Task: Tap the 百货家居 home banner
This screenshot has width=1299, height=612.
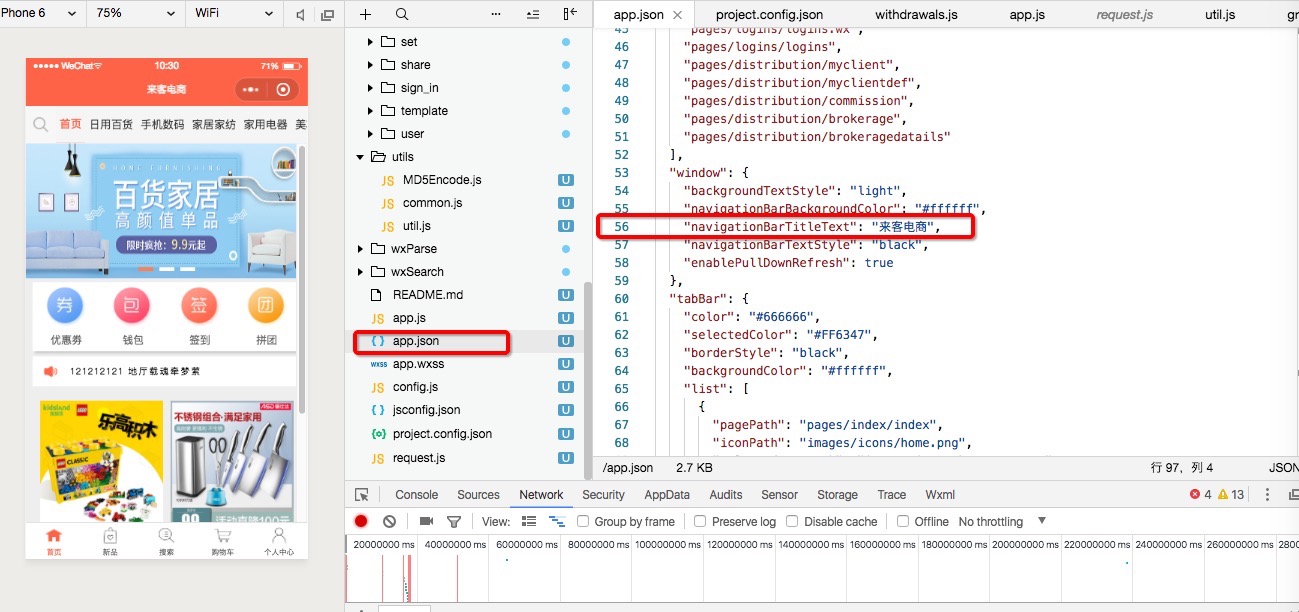Action: pos(161,211)
